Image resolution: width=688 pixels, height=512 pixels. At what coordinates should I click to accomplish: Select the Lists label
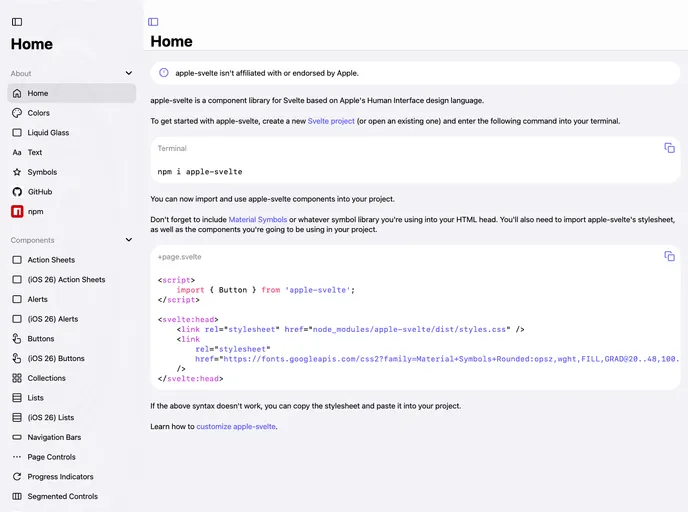[x=36, y=398]
